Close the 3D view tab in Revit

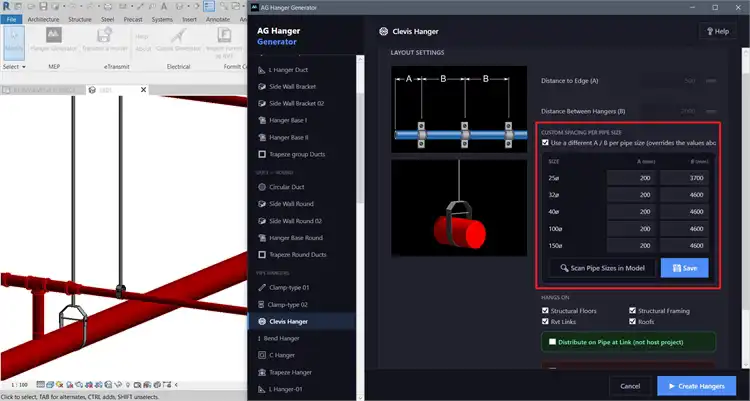coord(143,89)
